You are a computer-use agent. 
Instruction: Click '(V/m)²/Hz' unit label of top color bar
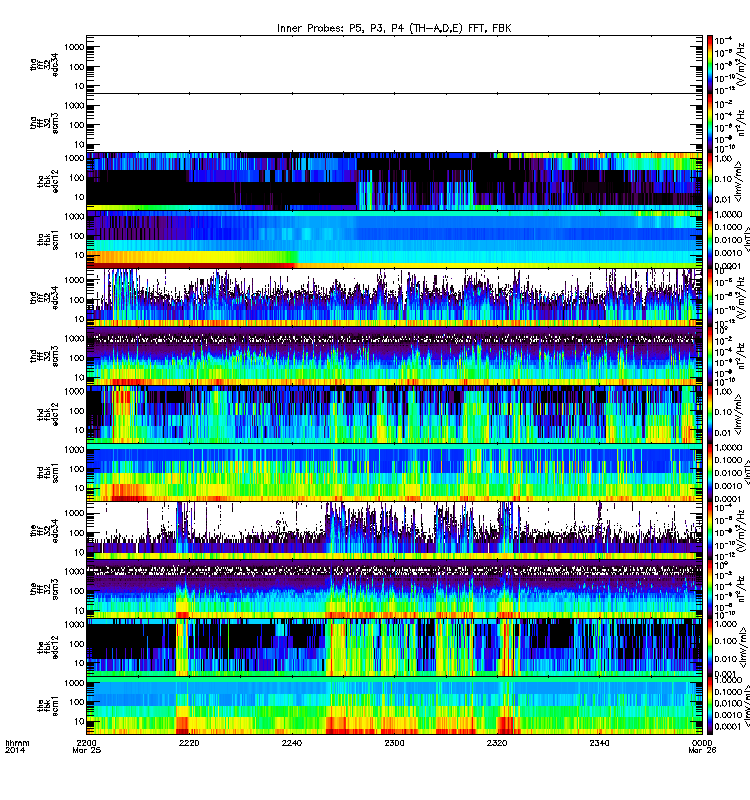pos(742,64)
